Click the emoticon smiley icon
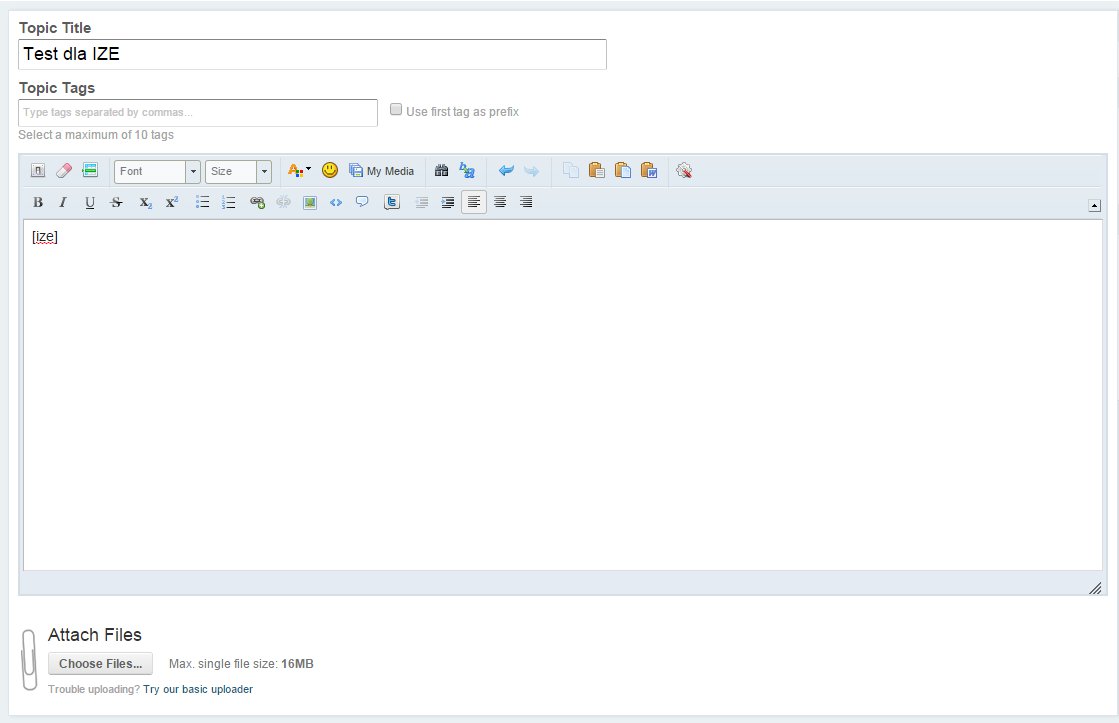1119x723 pixels. tap(329, 171)
